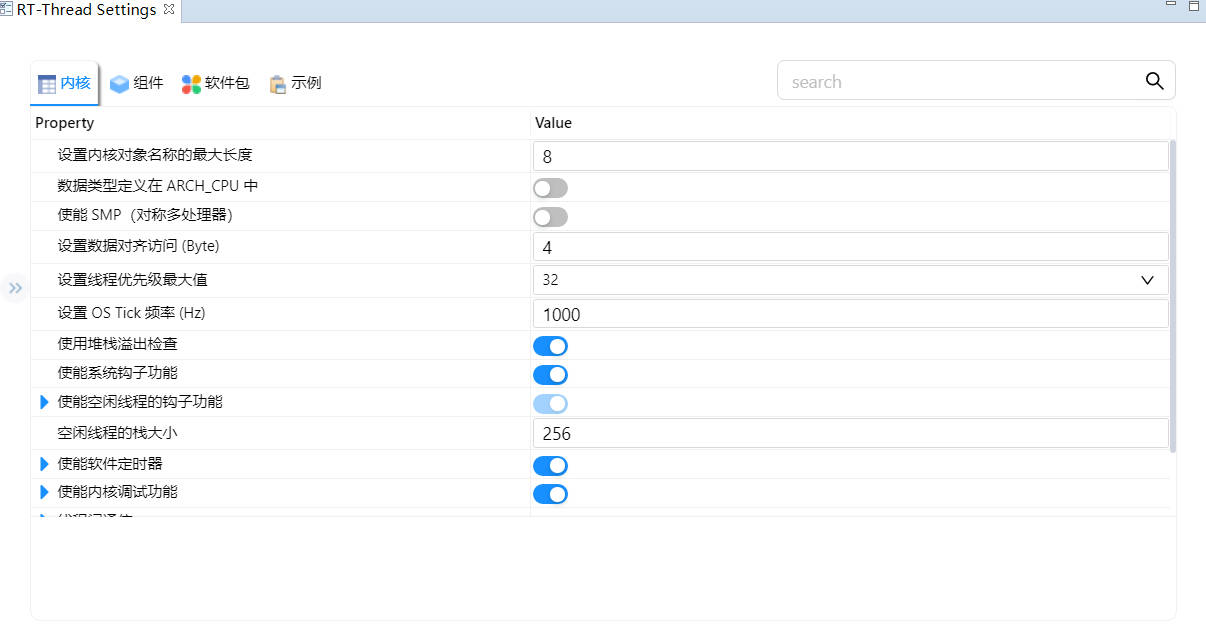Select the 设置数据对齐访问 (Byte) label
1206x632 pixels.
click(138, 246)
